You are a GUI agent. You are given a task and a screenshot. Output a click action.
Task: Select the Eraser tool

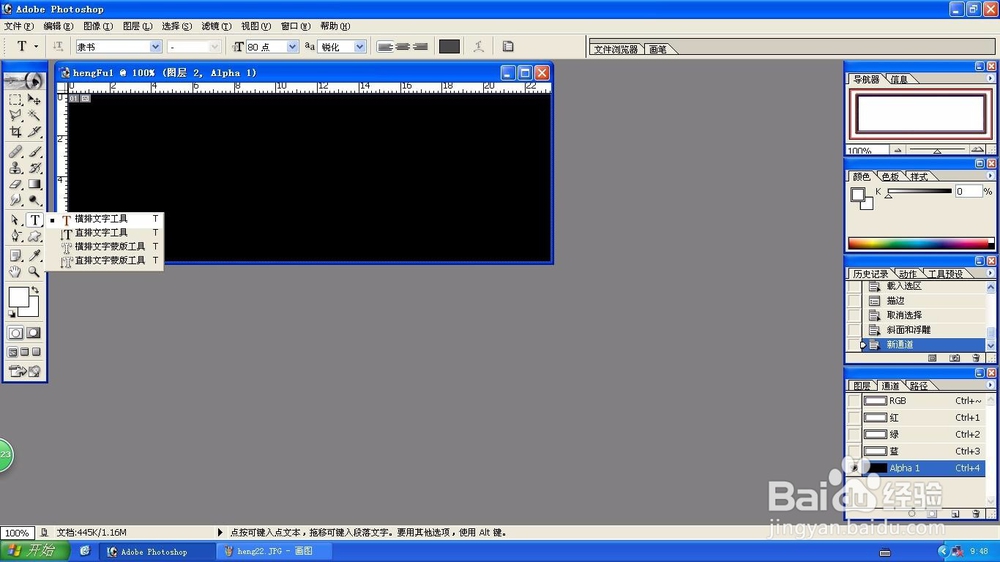15,184
